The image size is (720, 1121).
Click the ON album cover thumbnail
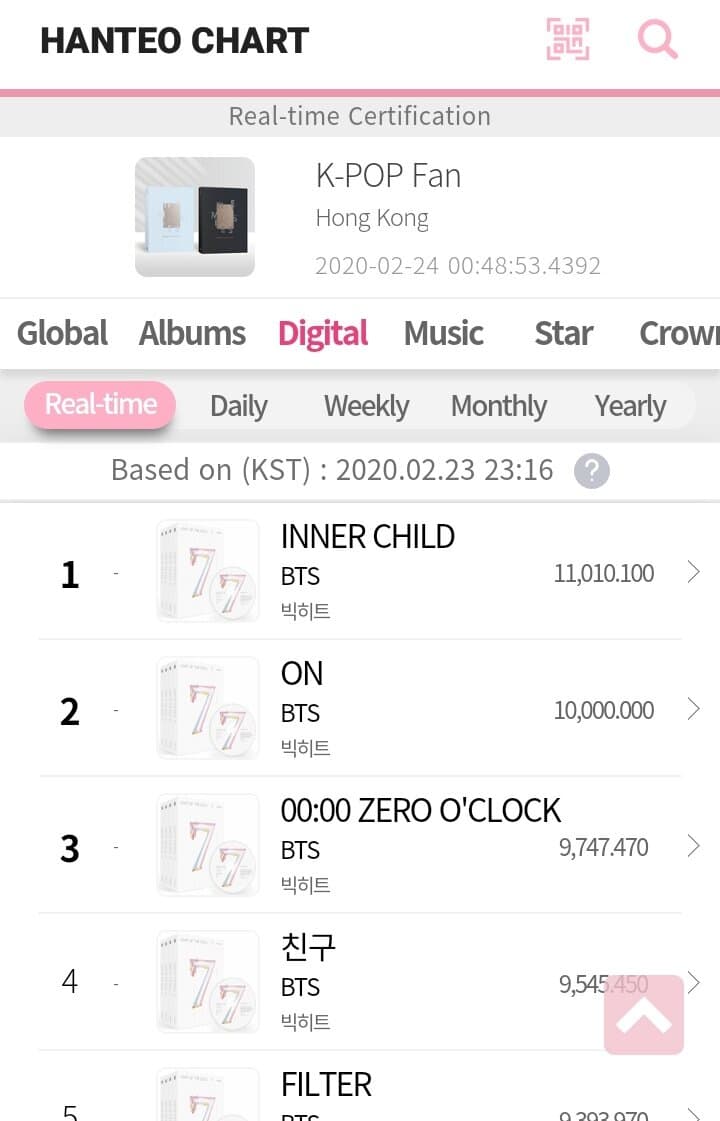208,708
